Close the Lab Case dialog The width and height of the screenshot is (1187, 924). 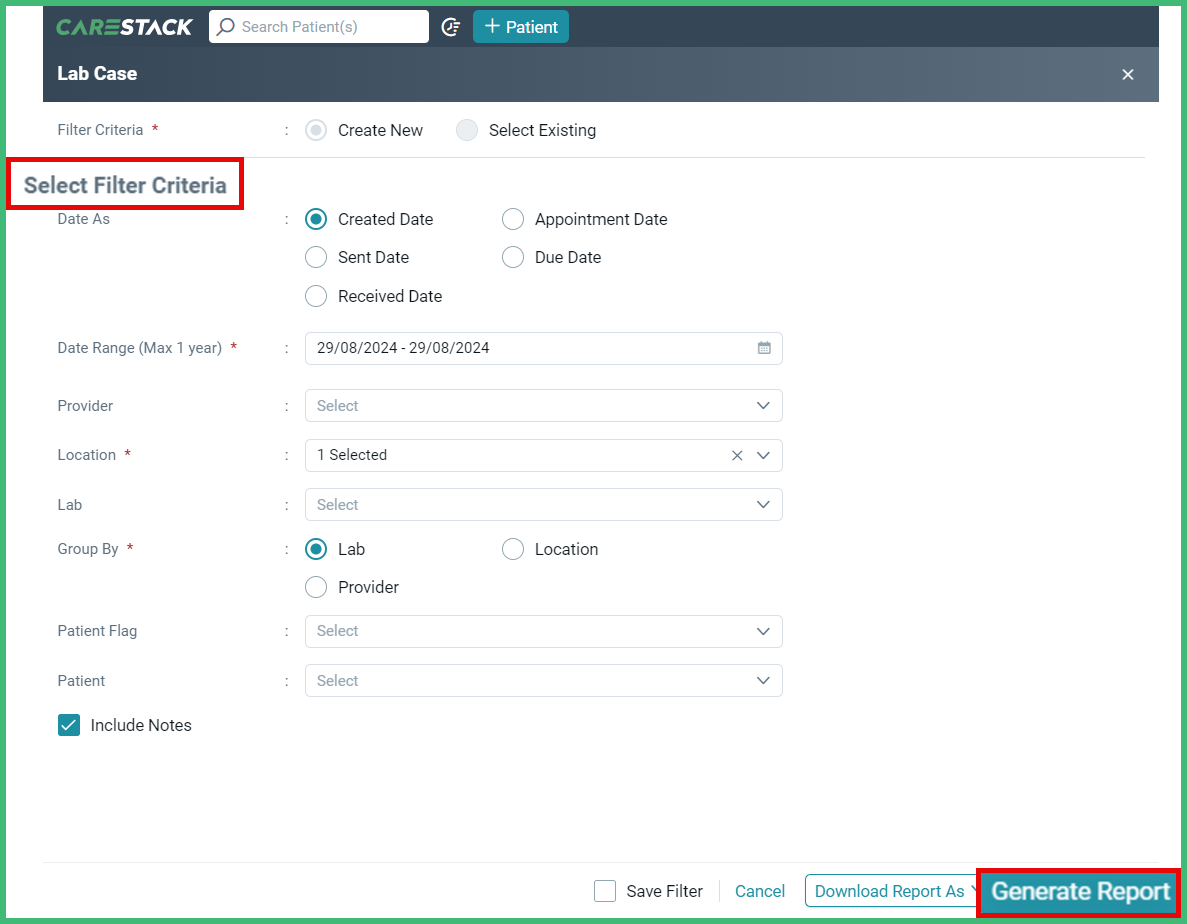(x=1128, y=74)
